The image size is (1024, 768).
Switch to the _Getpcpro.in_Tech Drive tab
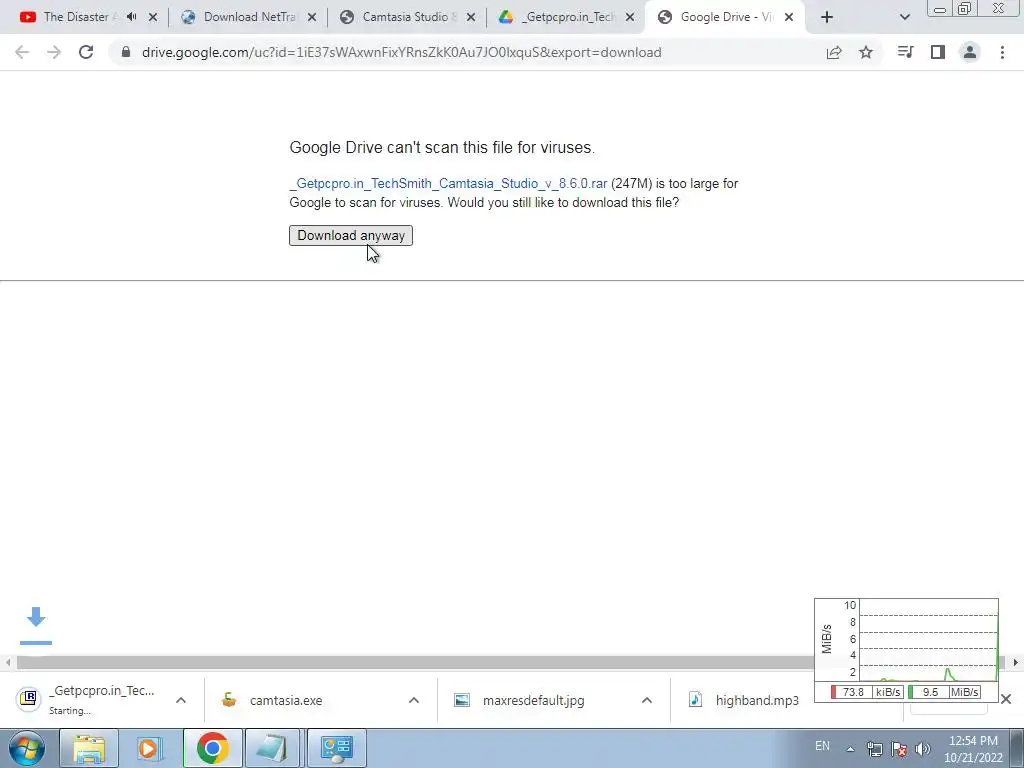coord(568,17)
